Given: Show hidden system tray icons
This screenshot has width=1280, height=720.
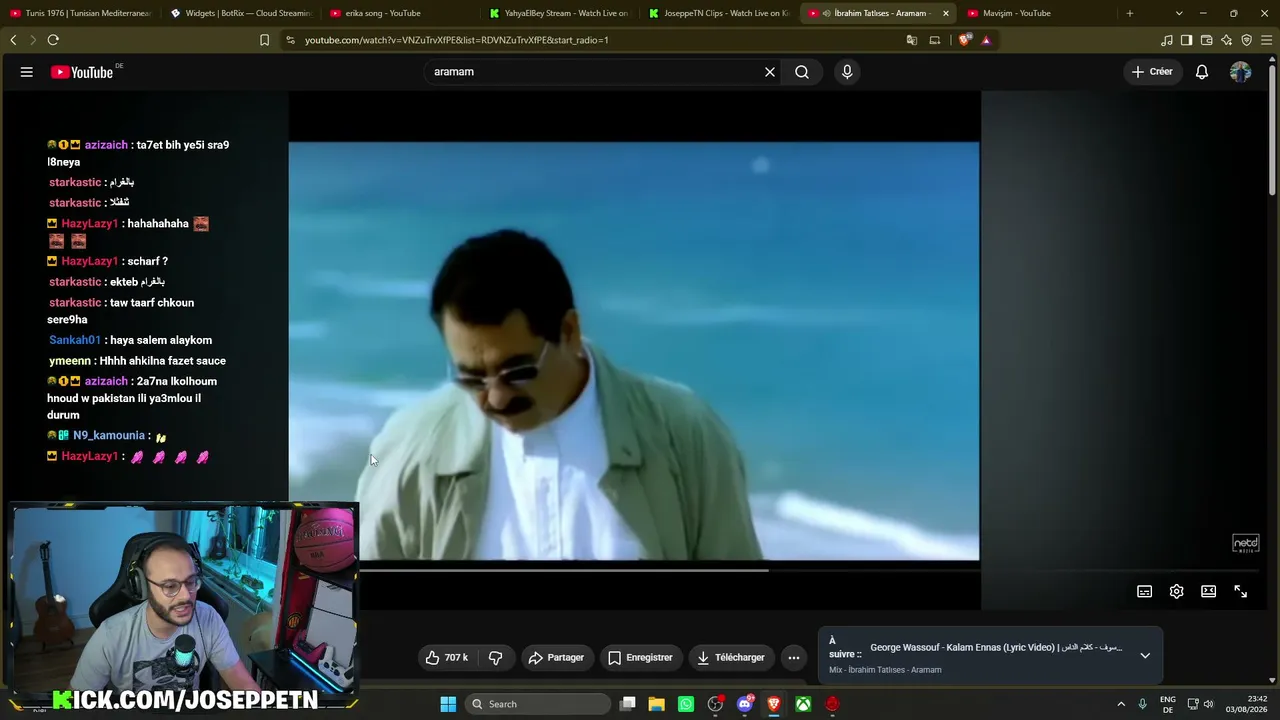Looking at the screenshot, I should [x=1121, y=704].
